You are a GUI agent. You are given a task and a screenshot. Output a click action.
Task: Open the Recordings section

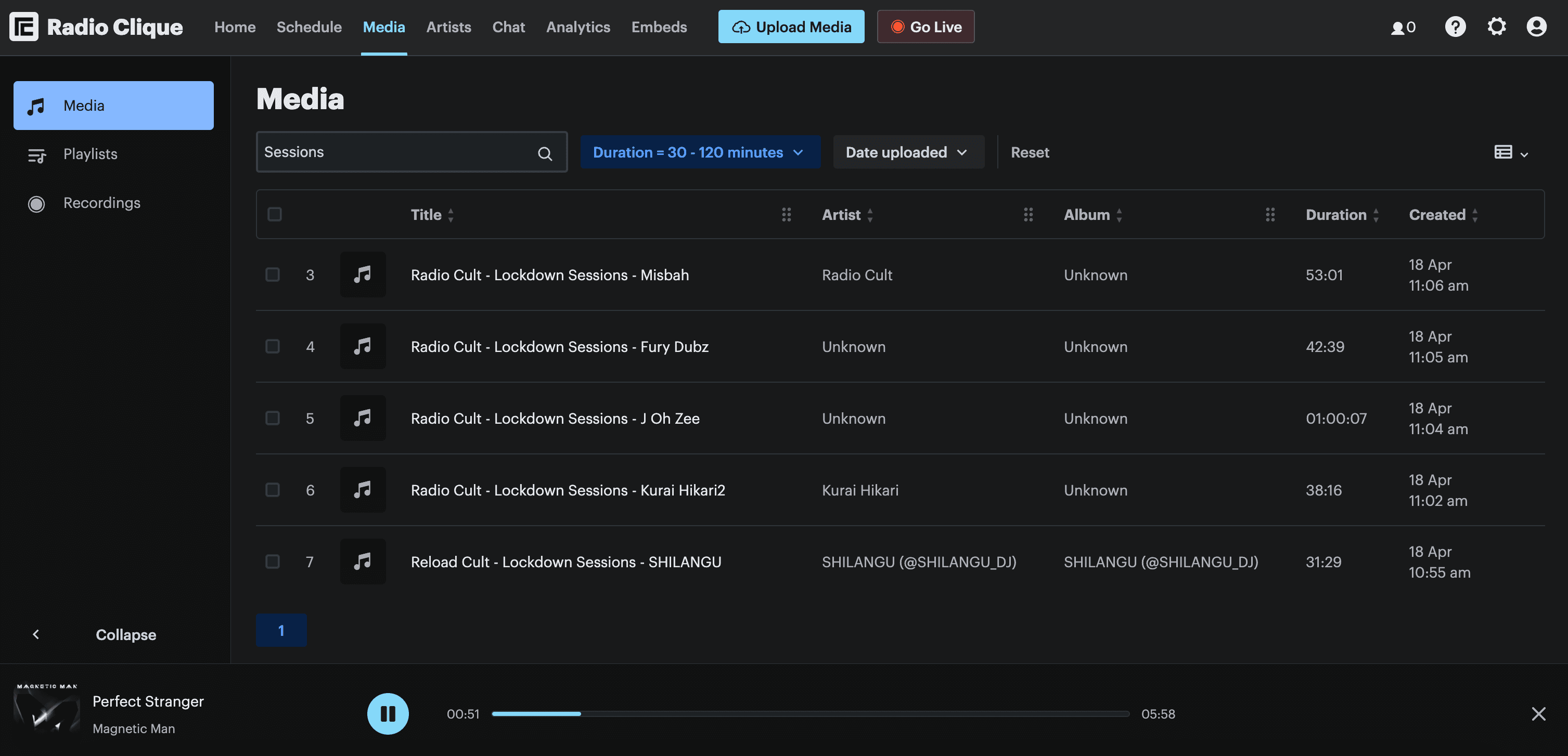pyautogui.click(x=101, y=203)
